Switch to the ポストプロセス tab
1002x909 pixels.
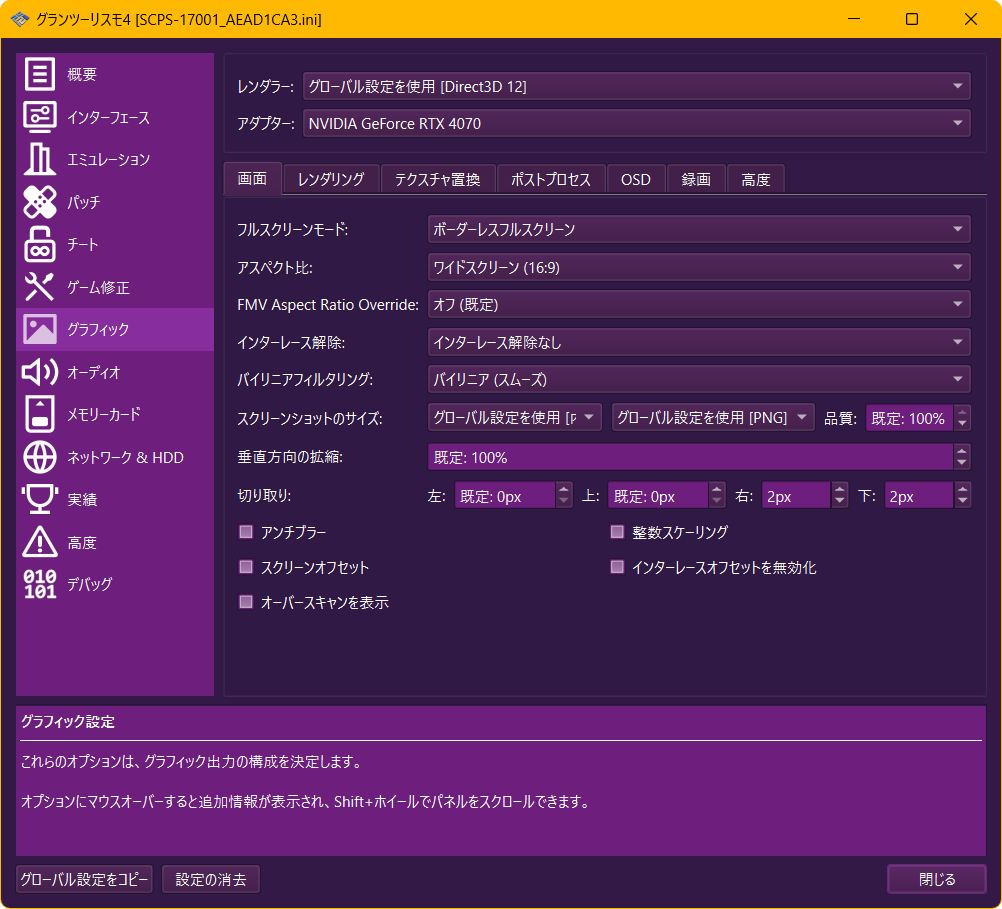[x=551, y=179]
